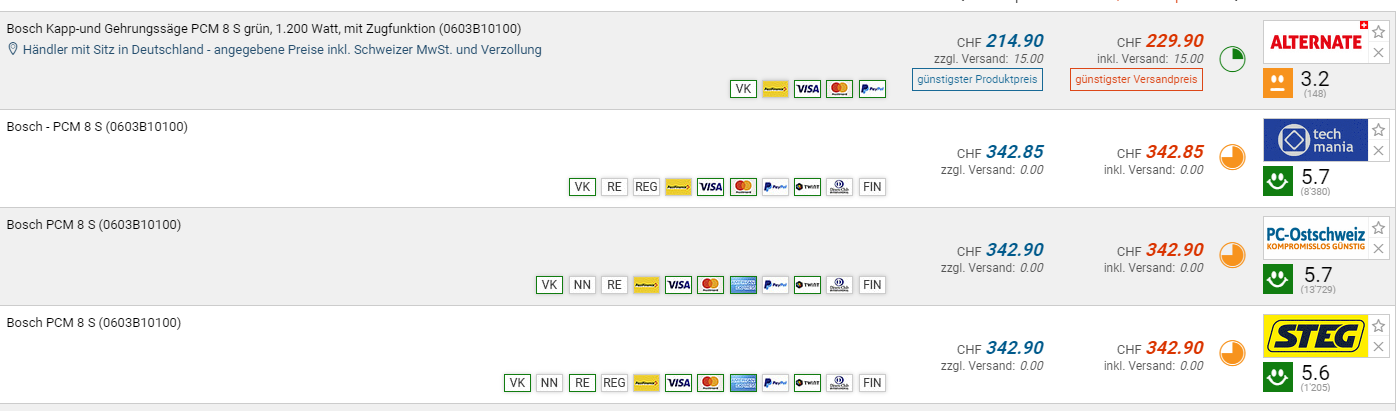Open the STEG shop logo
Image resolution: width=1398 pixels, height=411 pixels.
(x=1315, y=336)
